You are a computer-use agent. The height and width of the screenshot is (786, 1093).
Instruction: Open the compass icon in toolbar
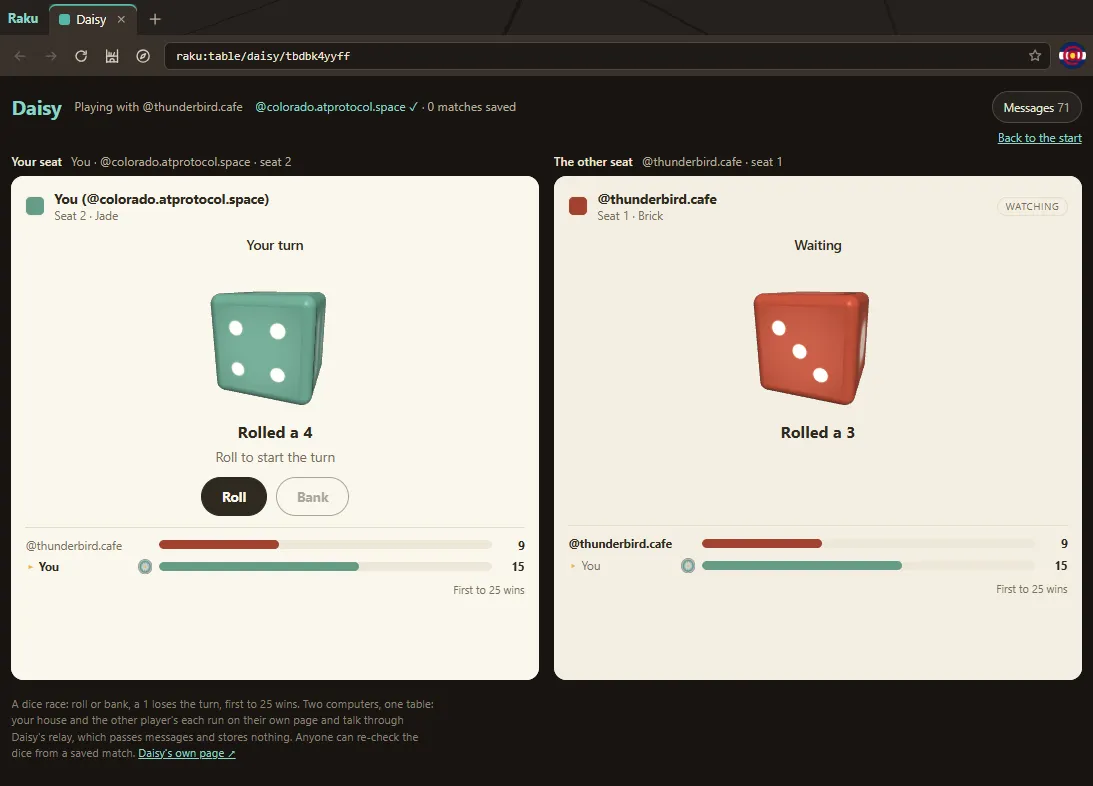143,56
